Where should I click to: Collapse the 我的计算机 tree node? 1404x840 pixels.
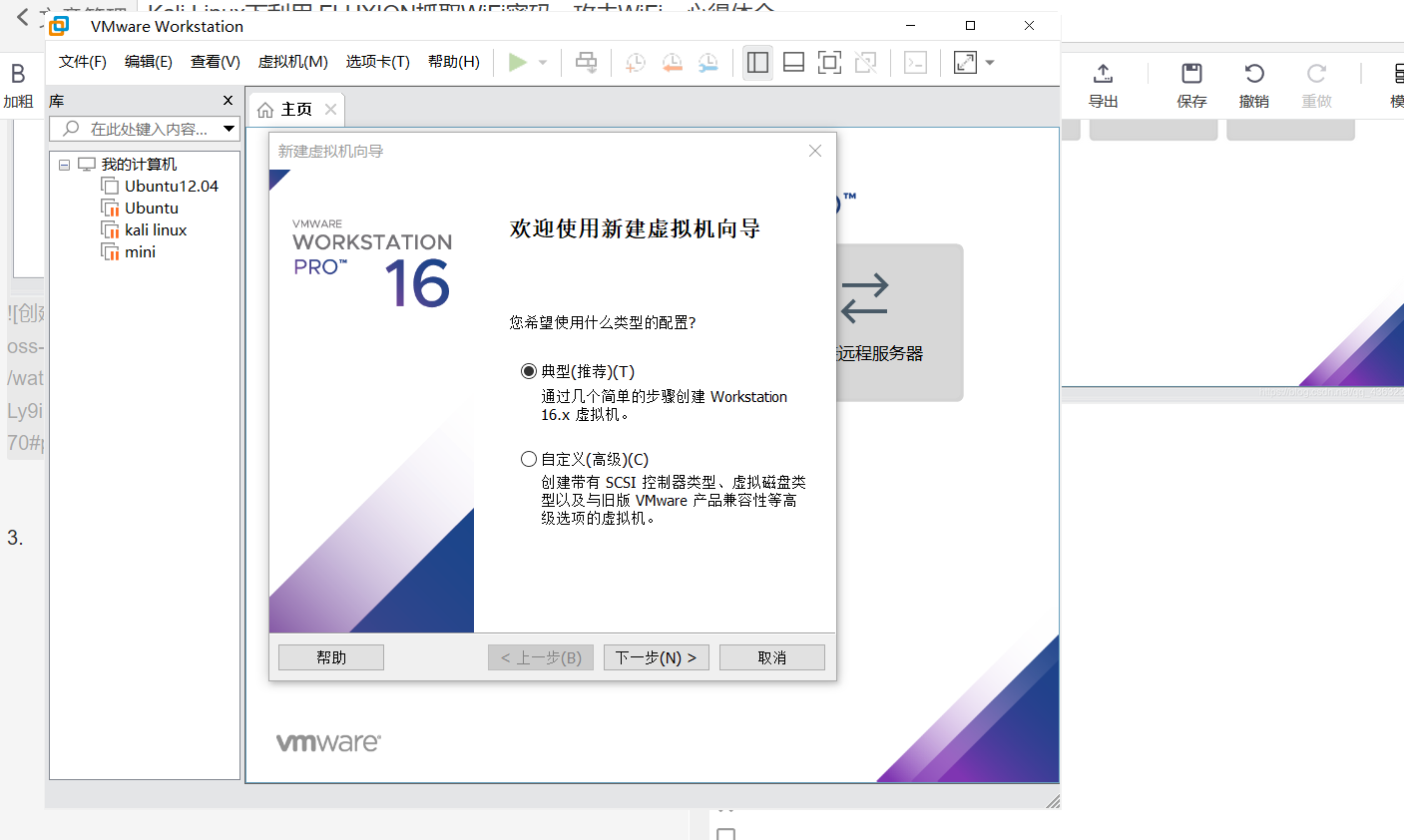coord(63,164)
